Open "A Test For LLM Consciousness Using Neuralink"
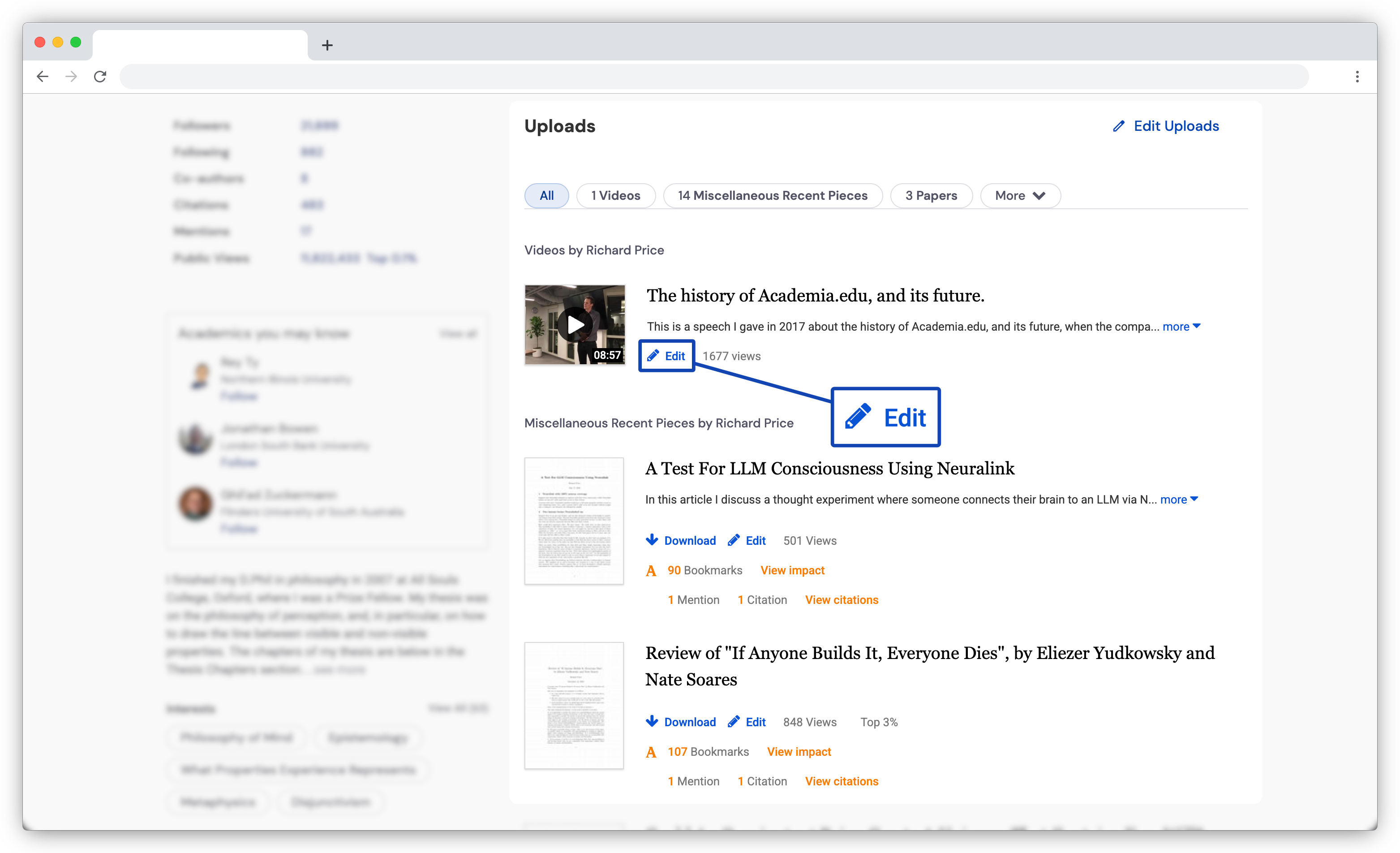 pos(829,468)
